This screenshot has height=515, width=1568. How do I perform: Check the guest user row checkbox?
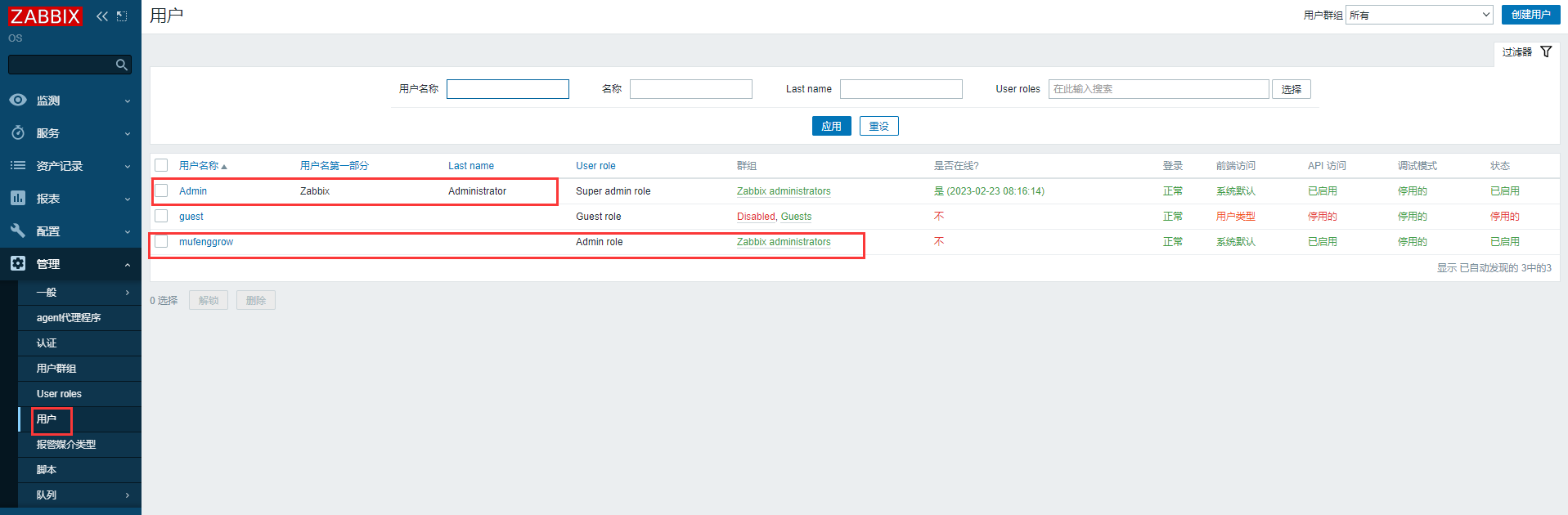click(x=161, y=216)
